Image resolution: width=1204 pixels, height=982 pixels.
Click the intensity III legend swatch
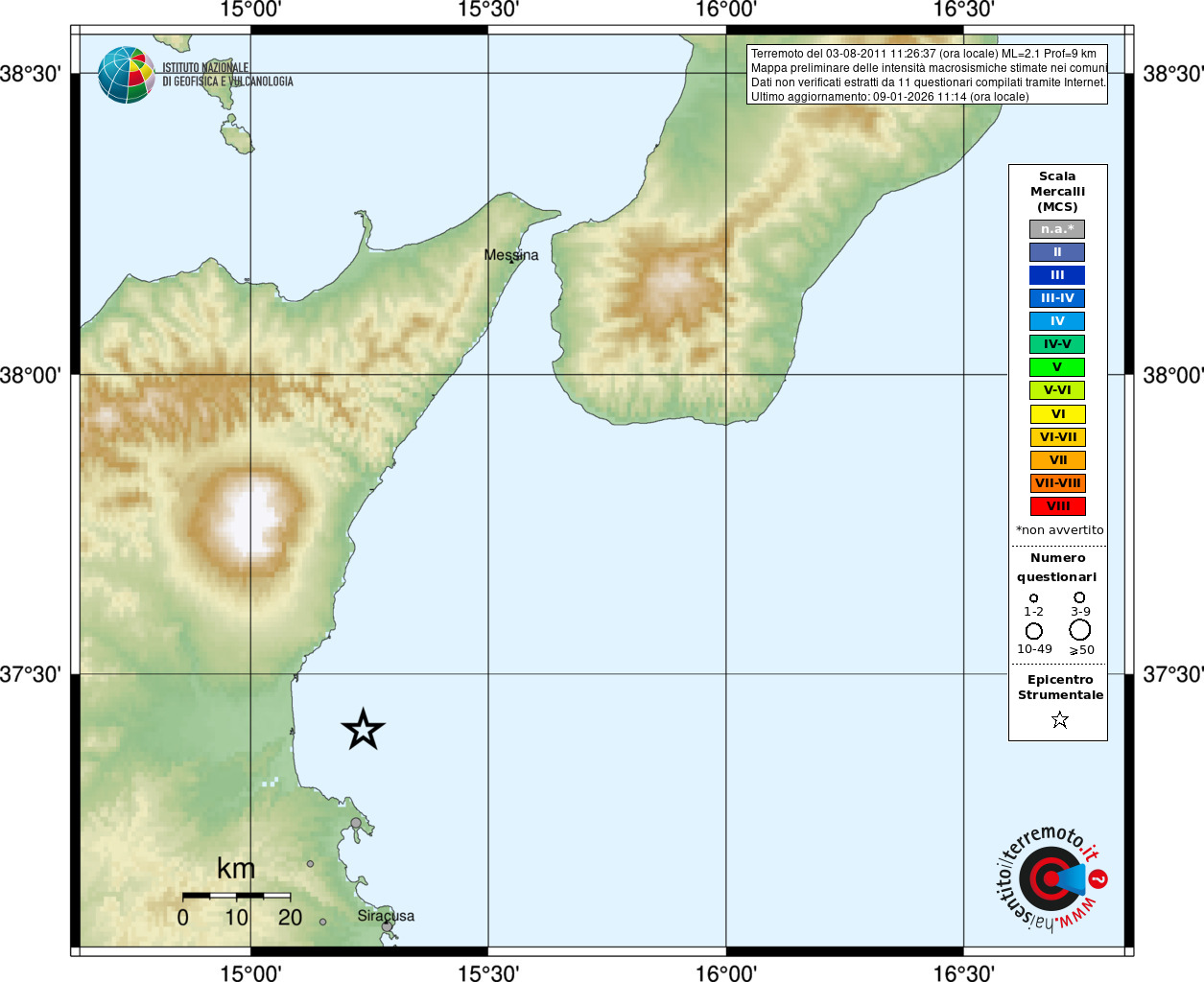point(1057,275)
